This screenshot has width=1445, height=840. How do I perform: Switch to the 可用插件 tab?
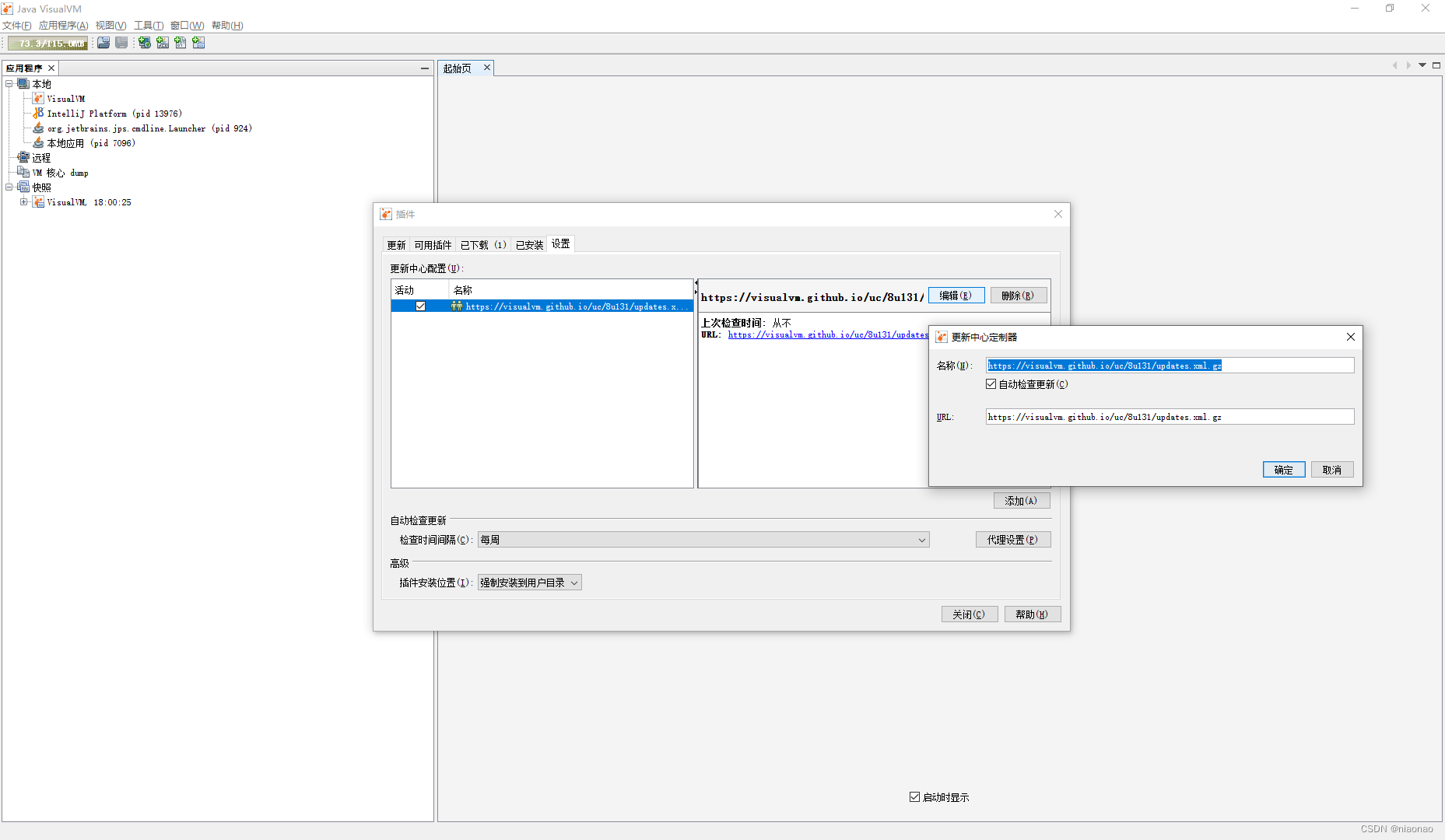(433, 245)
